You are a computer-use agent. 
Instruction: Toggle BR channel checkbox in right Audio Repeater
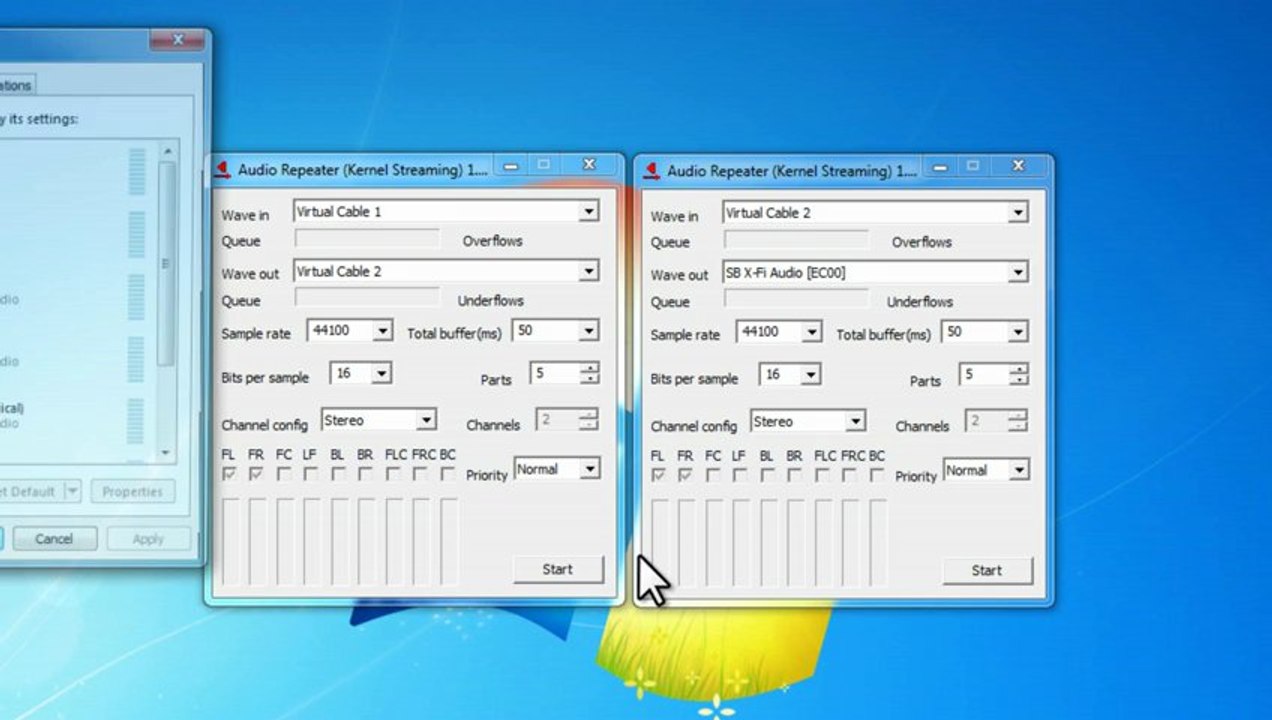[794, 476]
